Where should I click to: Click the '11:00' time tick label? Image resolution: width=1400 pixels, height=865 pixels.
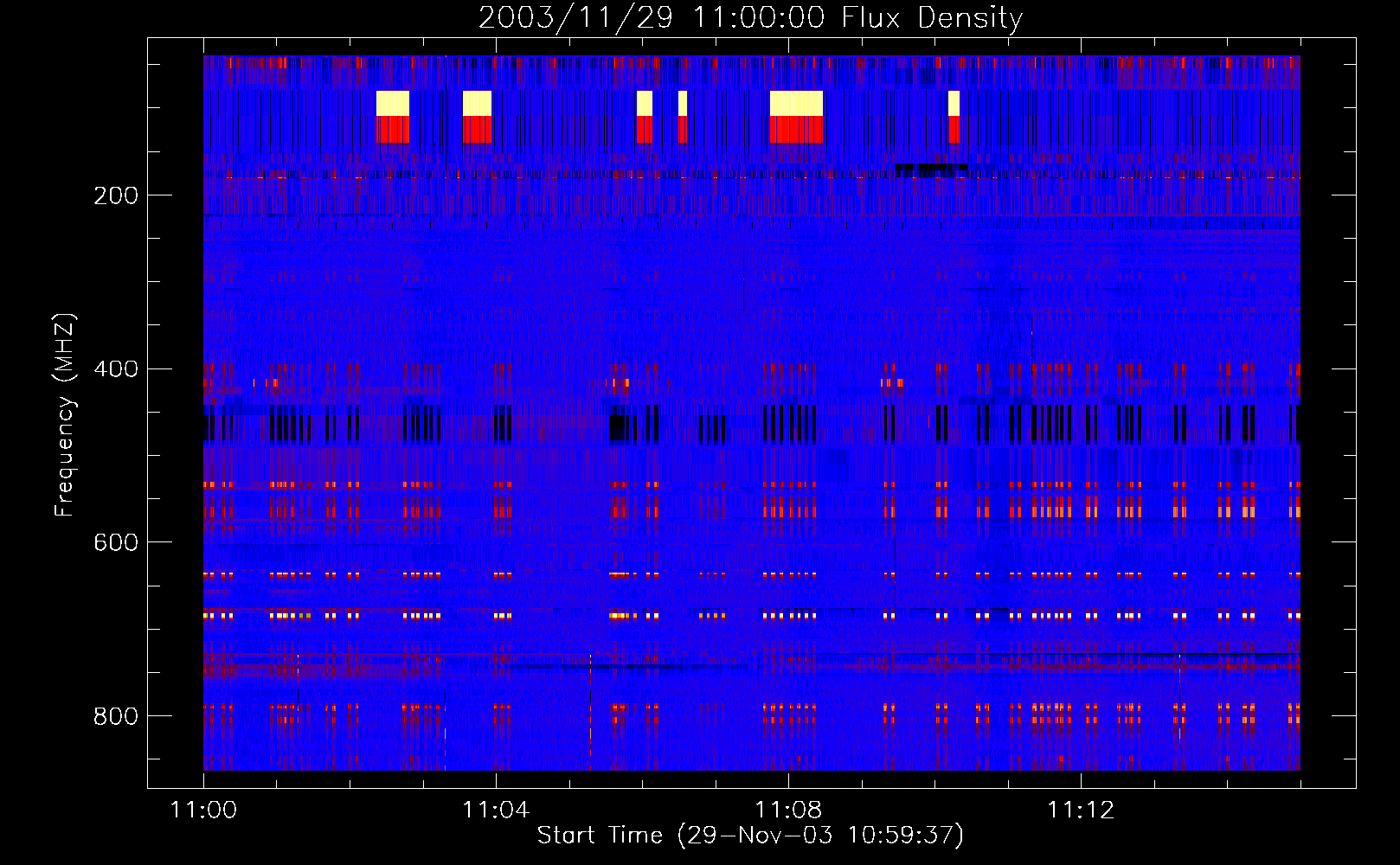tap(203, 811)
